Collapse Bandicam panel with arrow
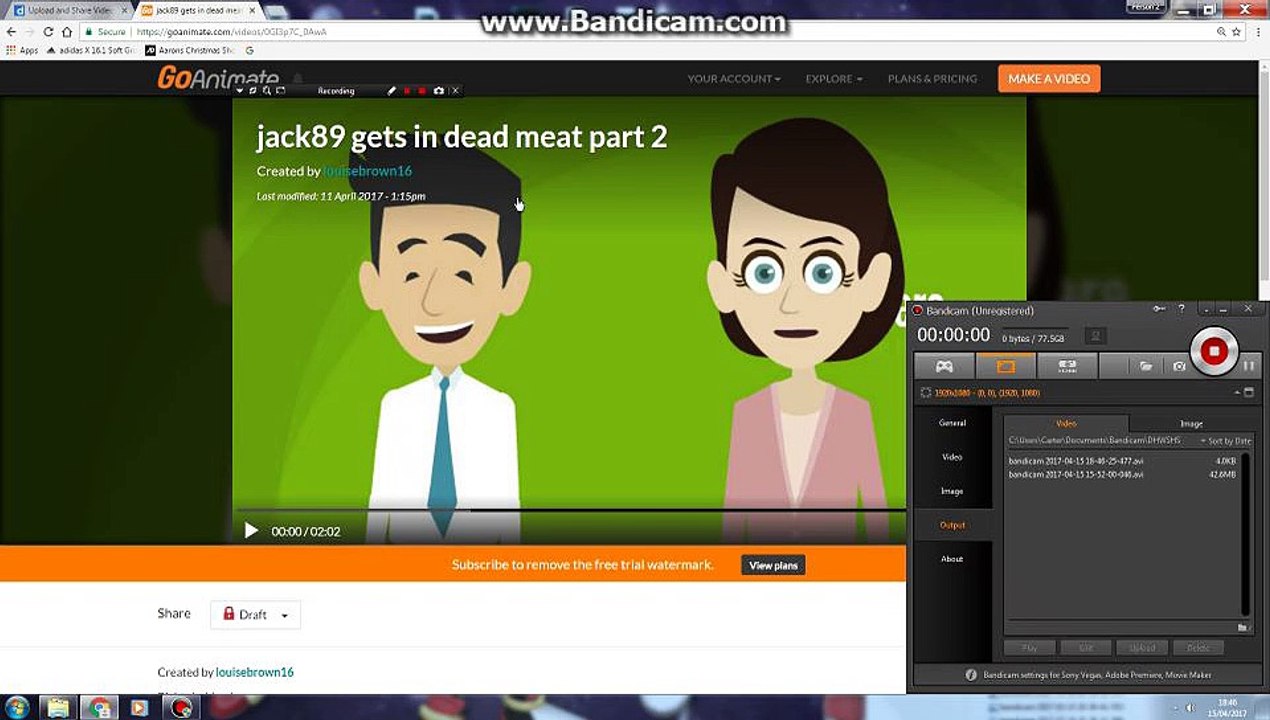Image resolution: width=1270 pixels, height=720 pixels. pos(1238,393)
